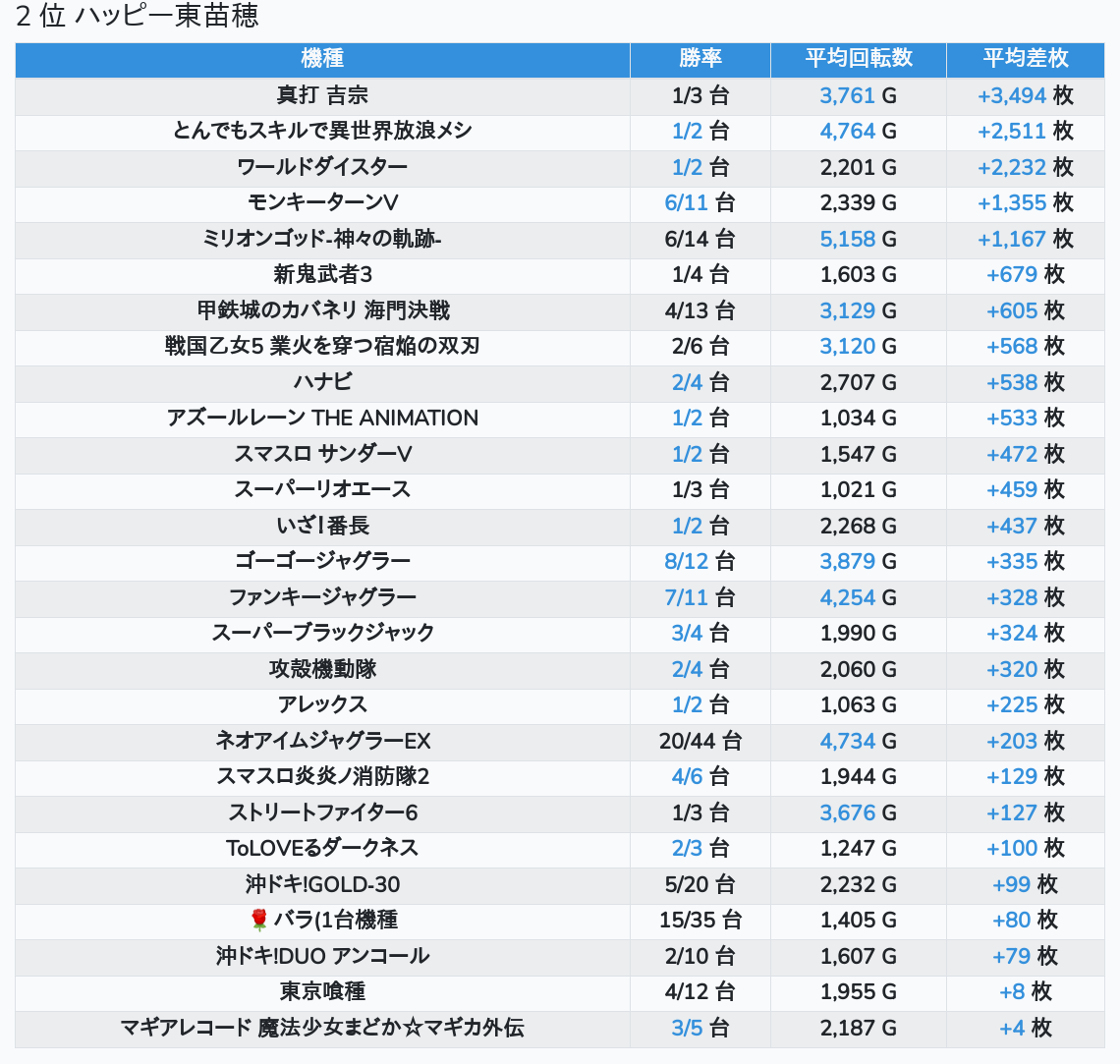Screen dimensions: 1120x1064
Task: Click the 勝率 column header
Action: (700, 58)
